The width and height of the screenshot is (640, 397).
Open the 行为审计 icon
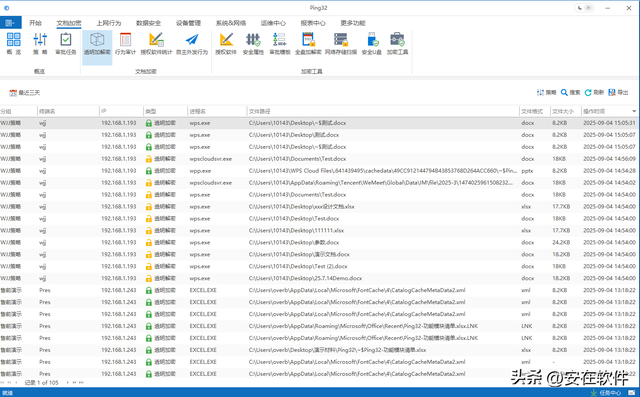point(125,43)
